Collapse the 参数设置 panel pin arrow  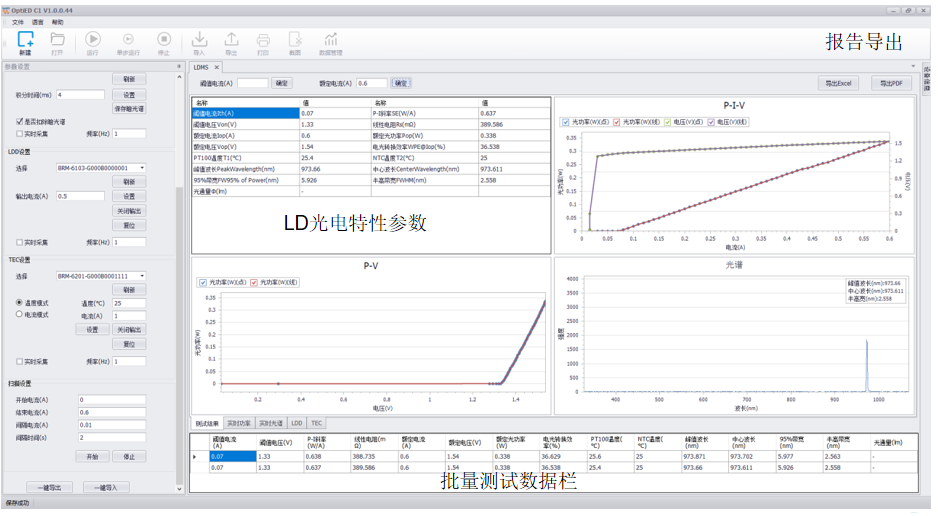179,67
